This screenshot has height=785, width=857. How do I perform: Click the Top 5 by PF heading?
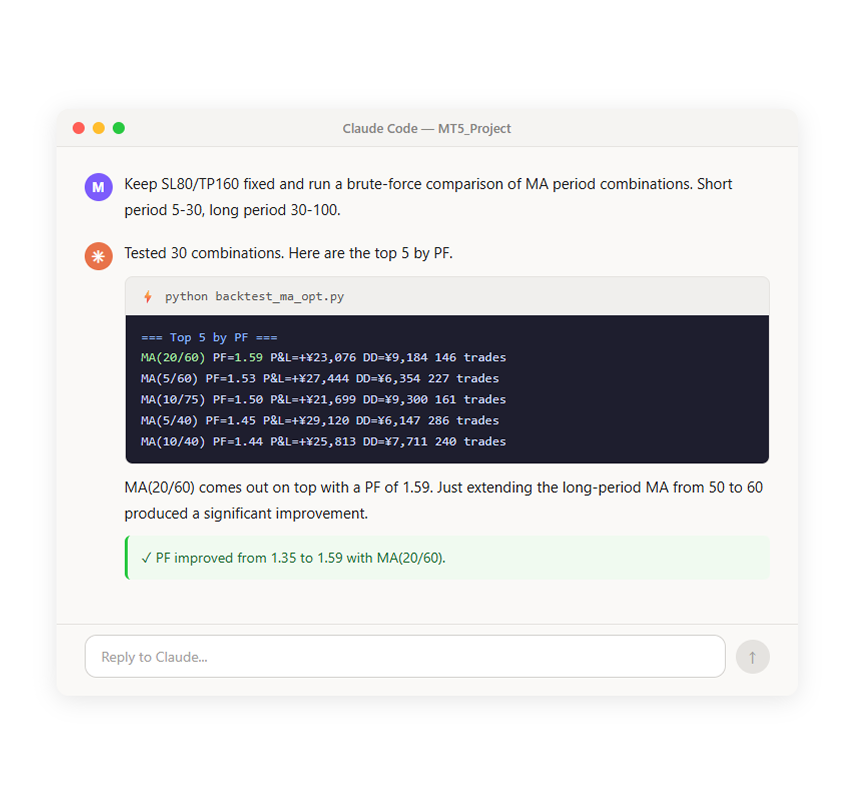(x=209, y=337)
